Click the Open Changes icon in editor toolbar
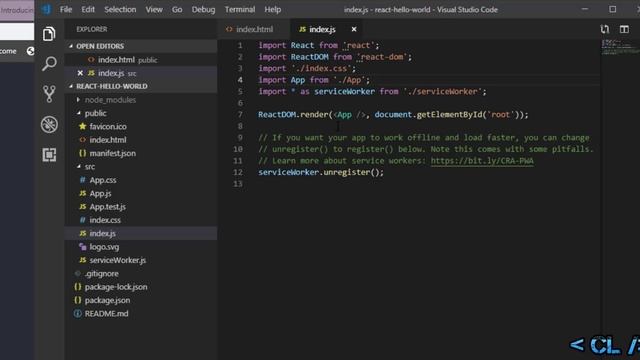Viewport: 640px width, 360px height. tap(604, 29)
